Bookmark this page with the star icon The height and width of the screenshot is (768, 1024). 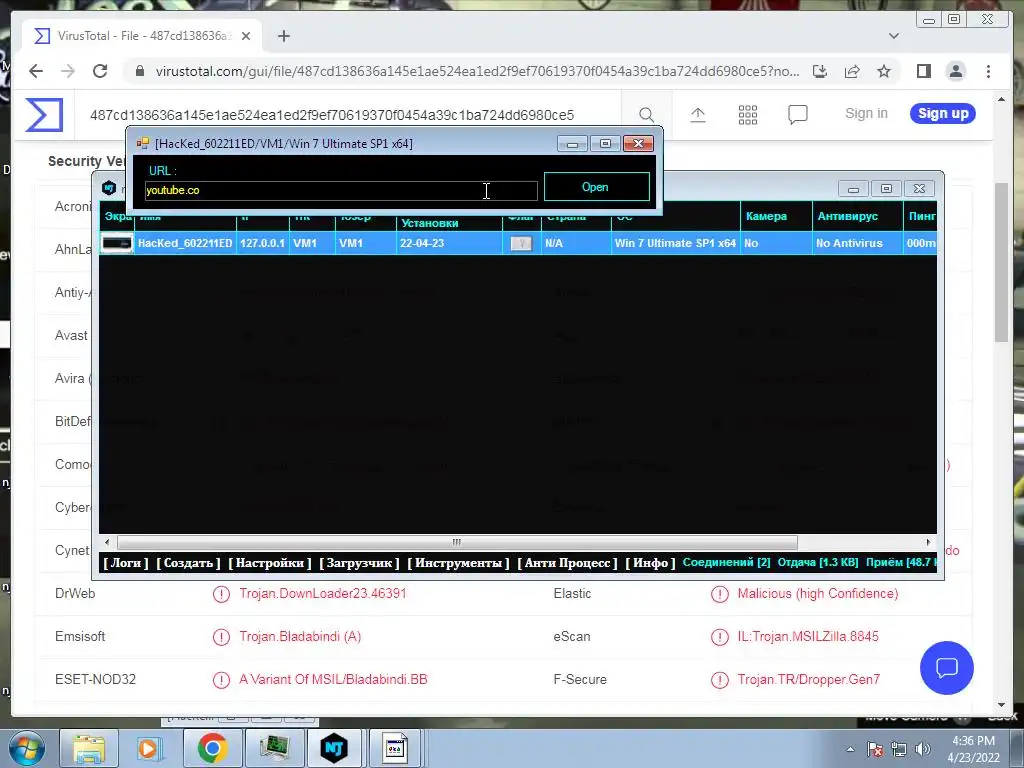point(884,71)
